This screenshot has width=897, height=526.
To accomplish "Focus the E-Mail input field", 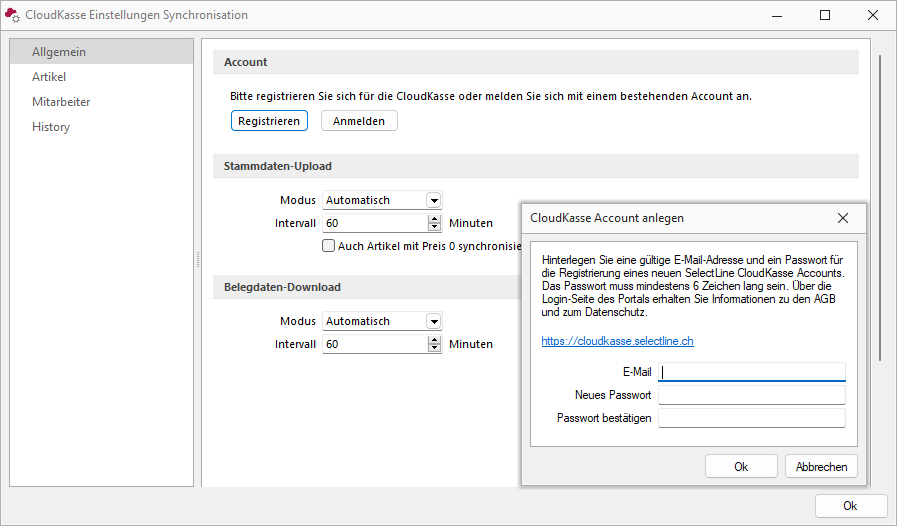I will click(x=752, y=372).
